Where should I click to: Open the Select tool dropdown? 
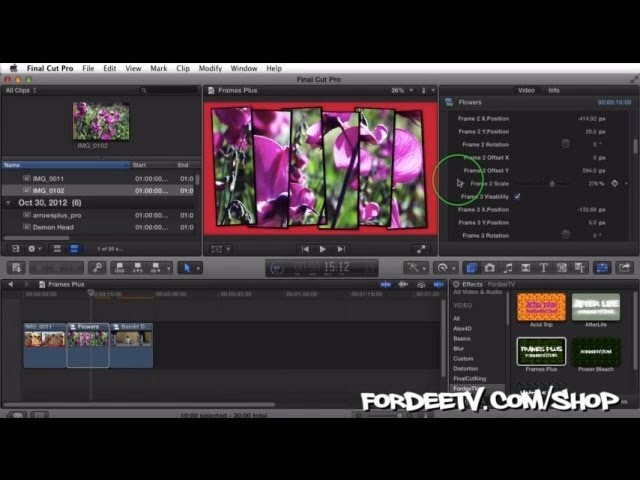point(198,269)
